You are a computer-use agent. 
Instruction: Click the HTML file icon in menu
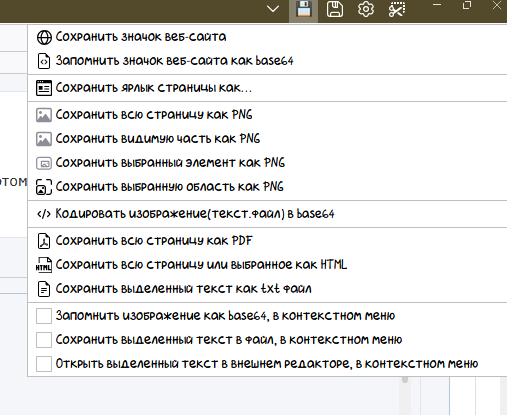[x=44, y=265]
